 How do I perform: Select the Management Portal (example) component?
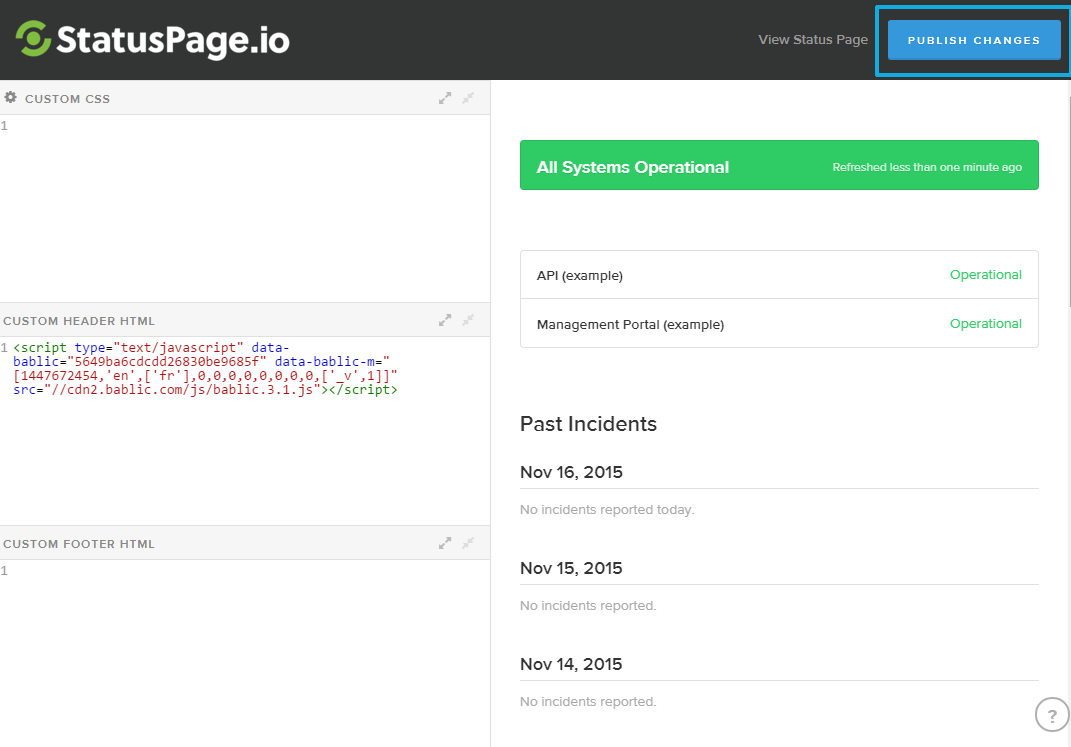click(630, 324)
